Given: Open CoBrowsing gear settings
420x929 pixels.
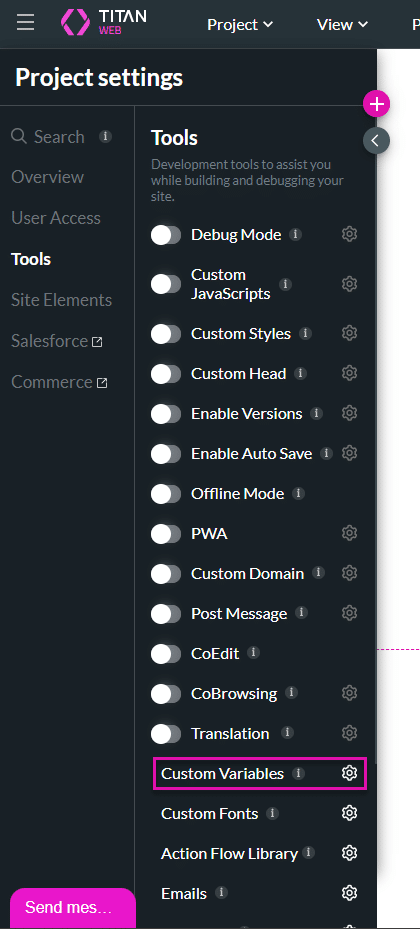Looking at the screenshot, I should pyautogui.click(x=350, y=693).
